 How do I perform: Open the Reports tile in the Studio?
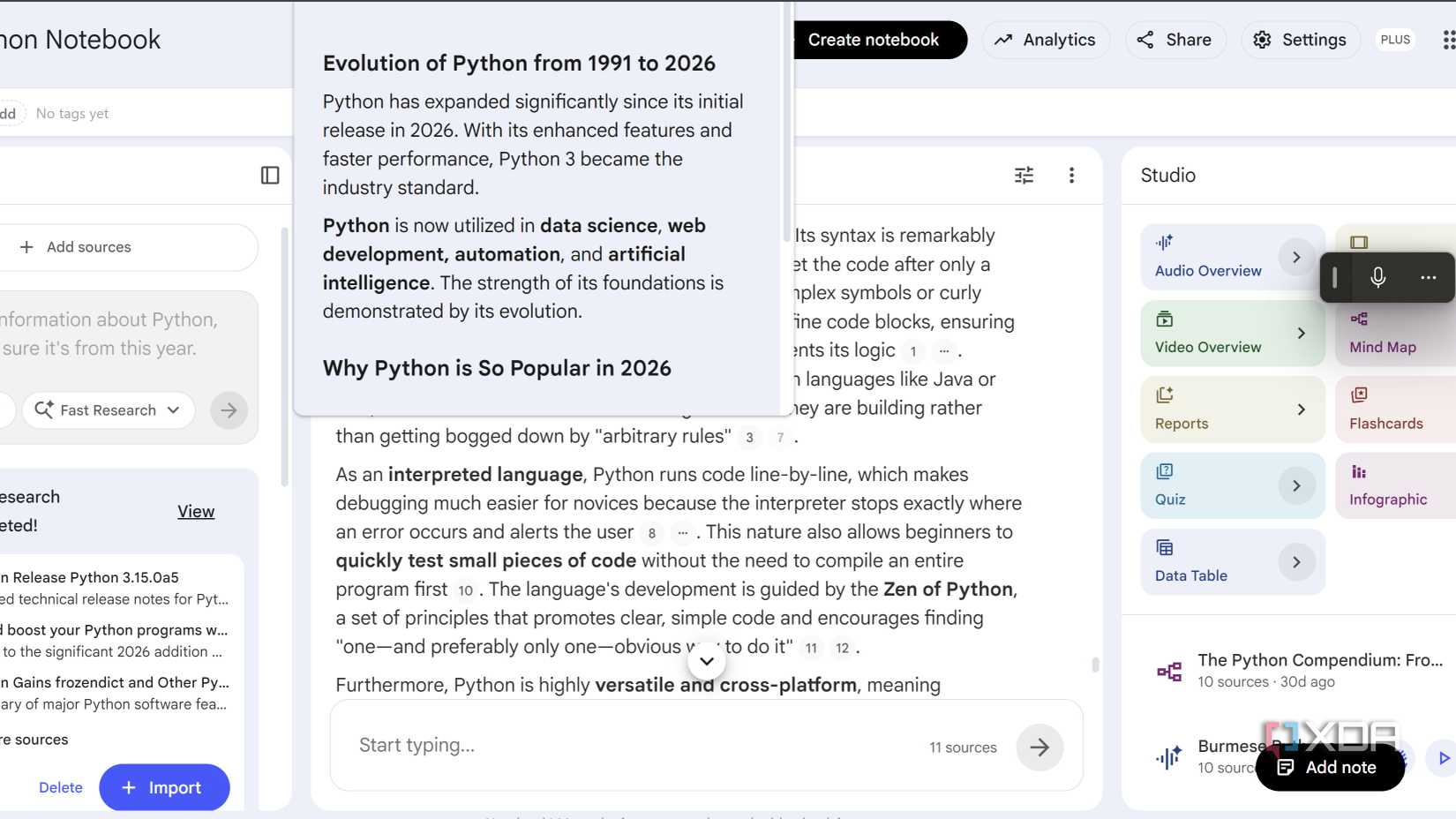click(1209, 409)
